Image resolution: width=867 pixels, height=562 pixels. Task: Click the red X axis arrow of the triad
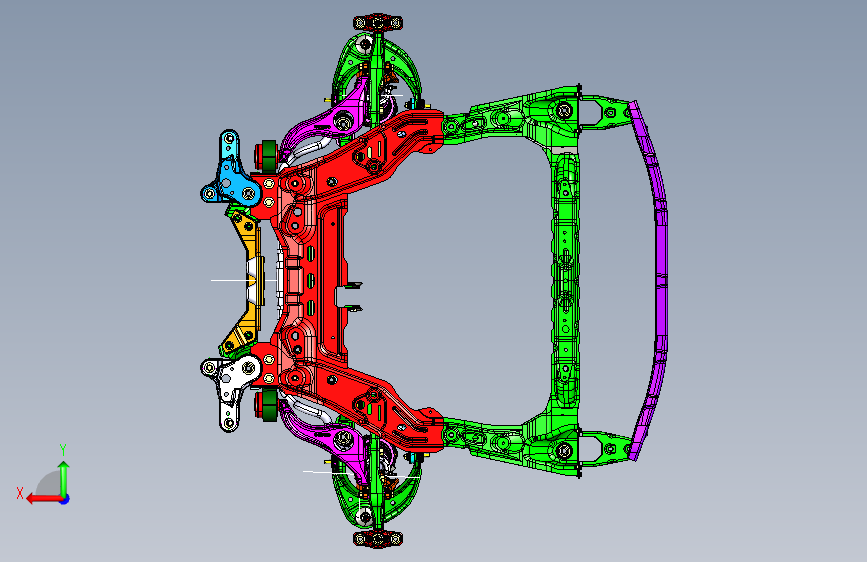(44, 499)
